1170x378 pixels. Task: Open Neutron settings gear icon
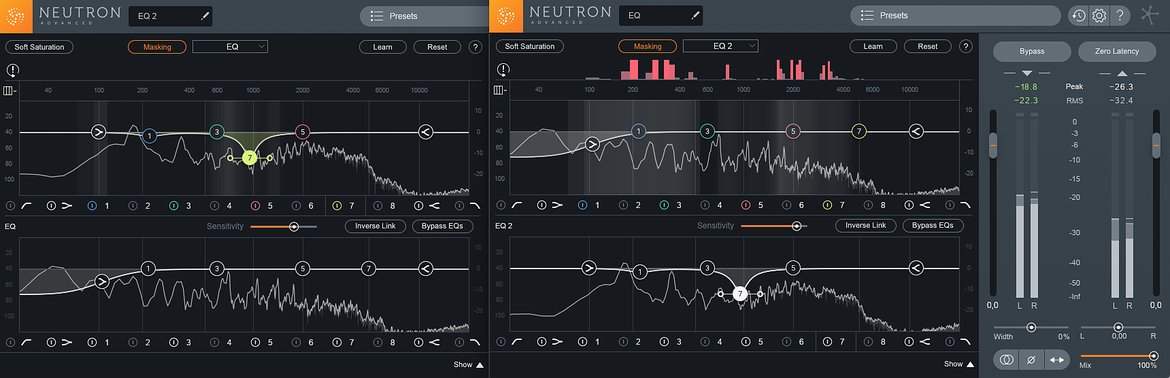point(1098,16)
